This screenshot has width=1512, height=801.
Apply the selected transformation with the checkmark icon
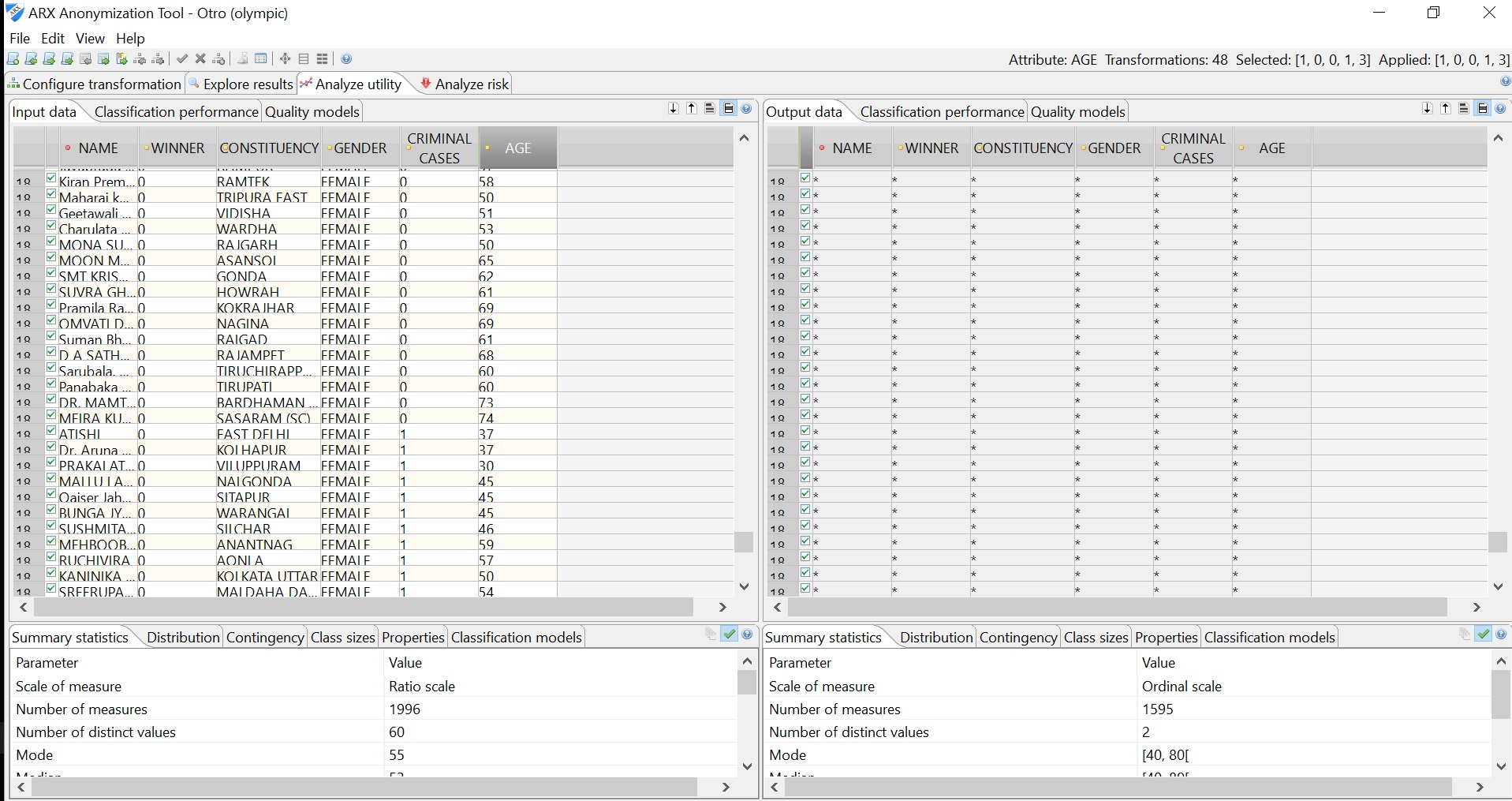182,58
